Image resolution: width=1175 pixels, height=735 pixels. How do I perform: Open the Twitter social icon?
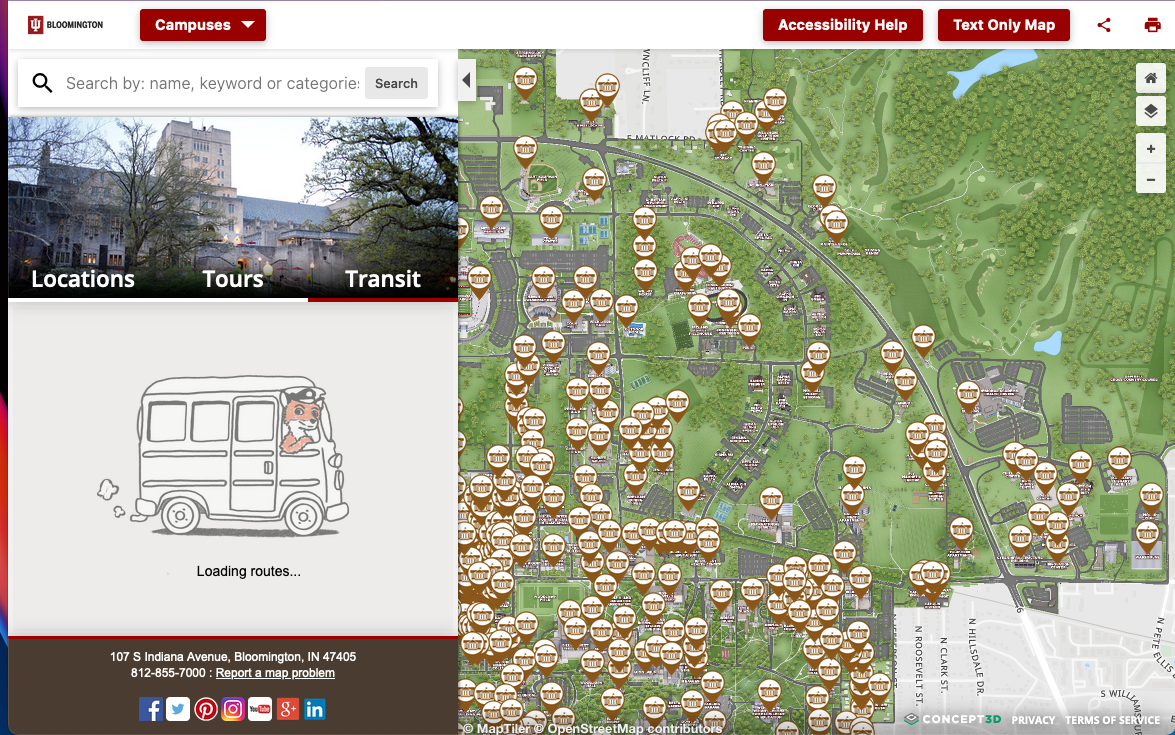click(178, 709)
